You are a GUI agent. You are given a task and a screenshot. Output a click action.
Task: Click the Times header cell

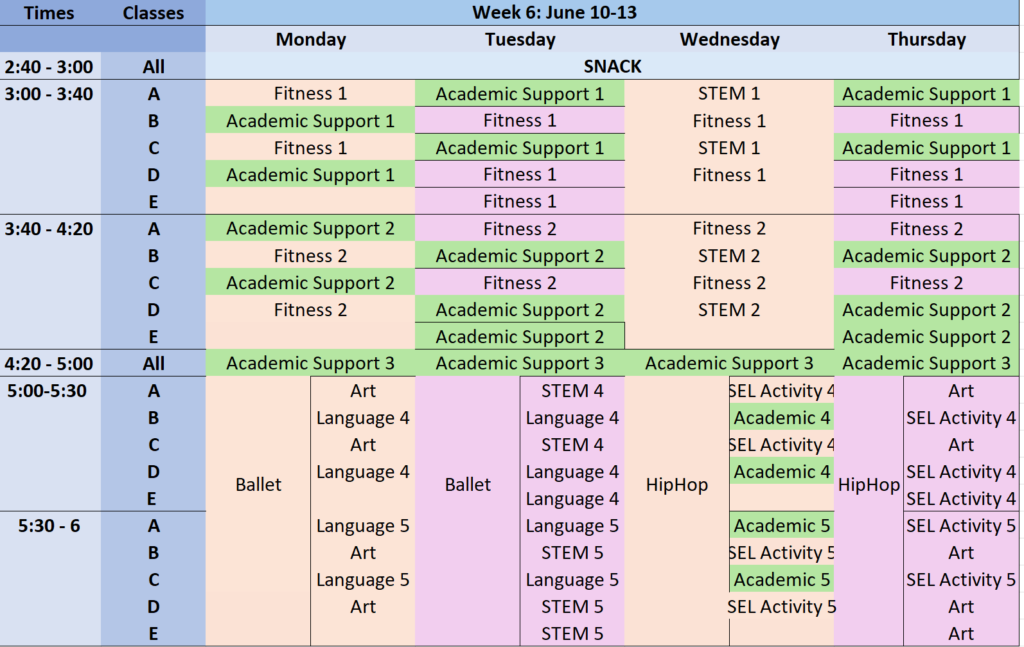coord(50,12)
